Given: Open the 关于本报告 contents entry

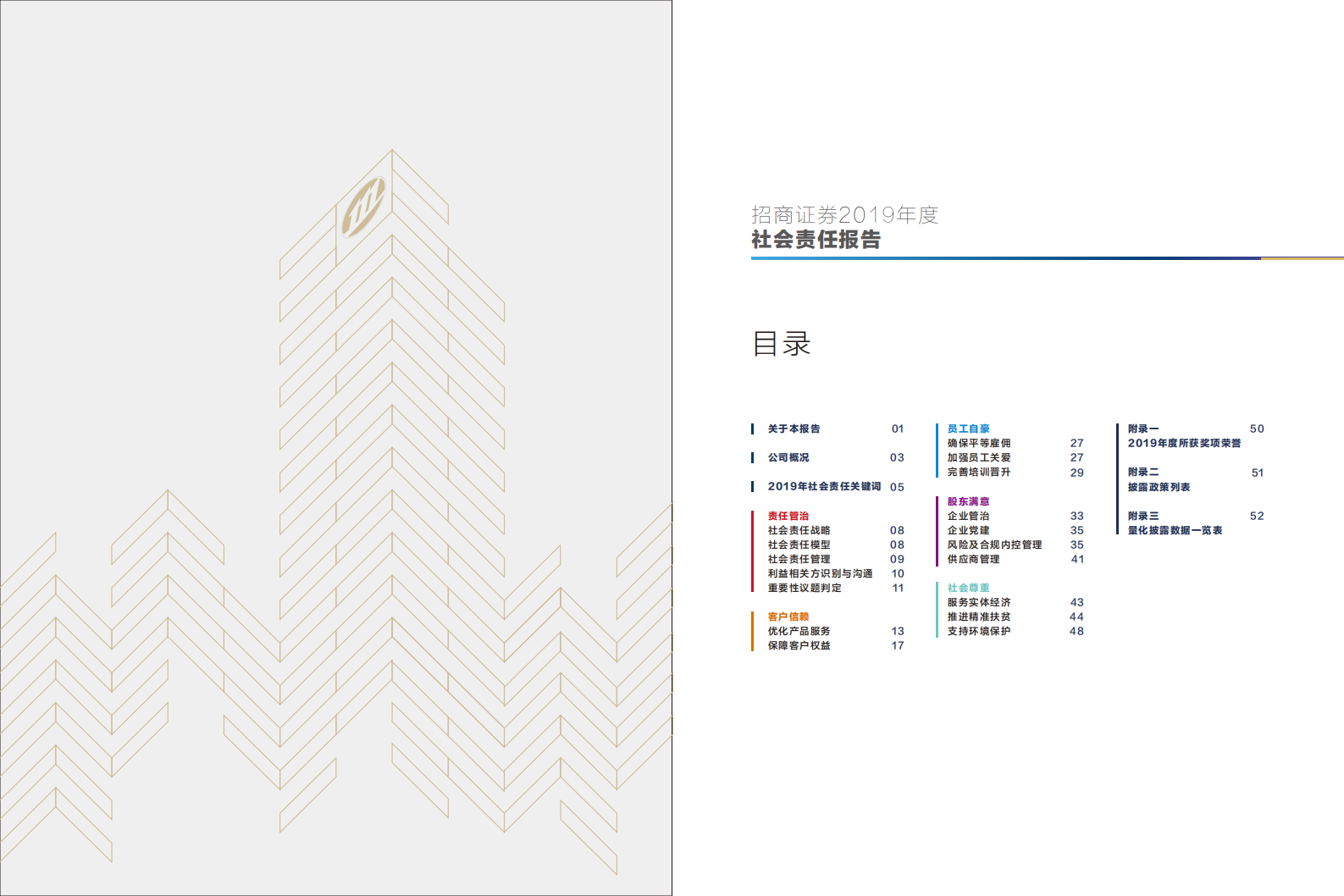Looking at the screenshot, I should point(794,429).
